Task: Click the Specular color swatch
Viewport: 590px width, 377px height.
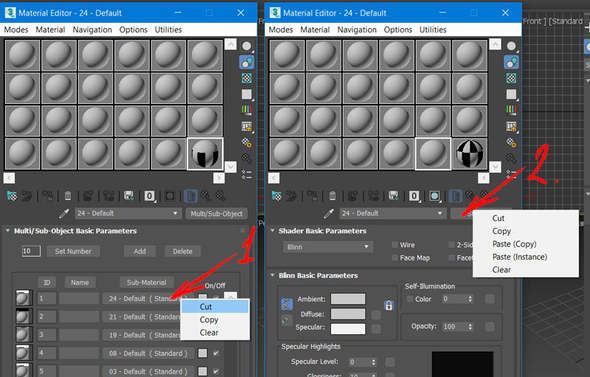Action: pyautogui.click(x=348, y=328)
